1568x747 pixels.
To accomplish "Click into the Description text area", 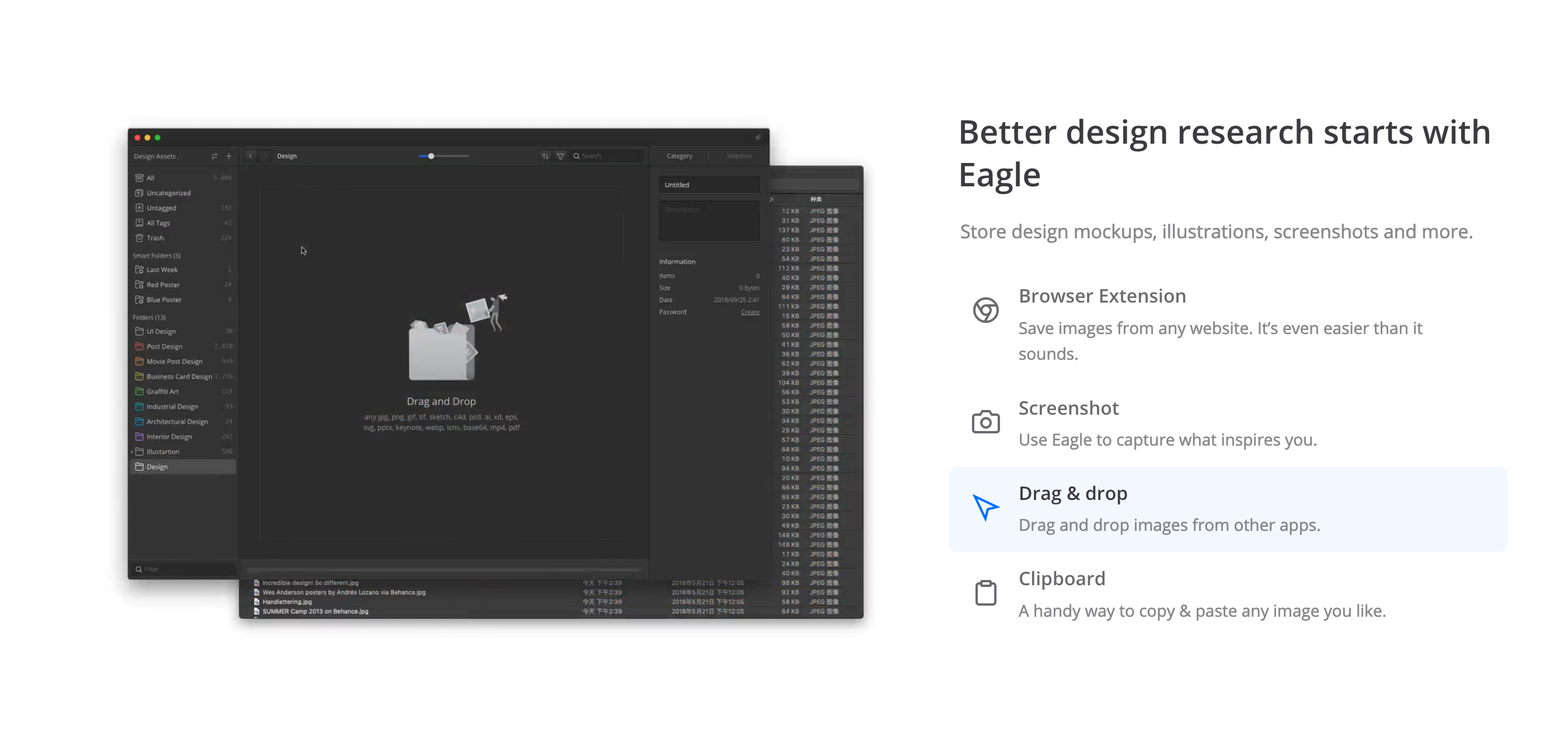I will pyautogui.click(x=709, y=221).
